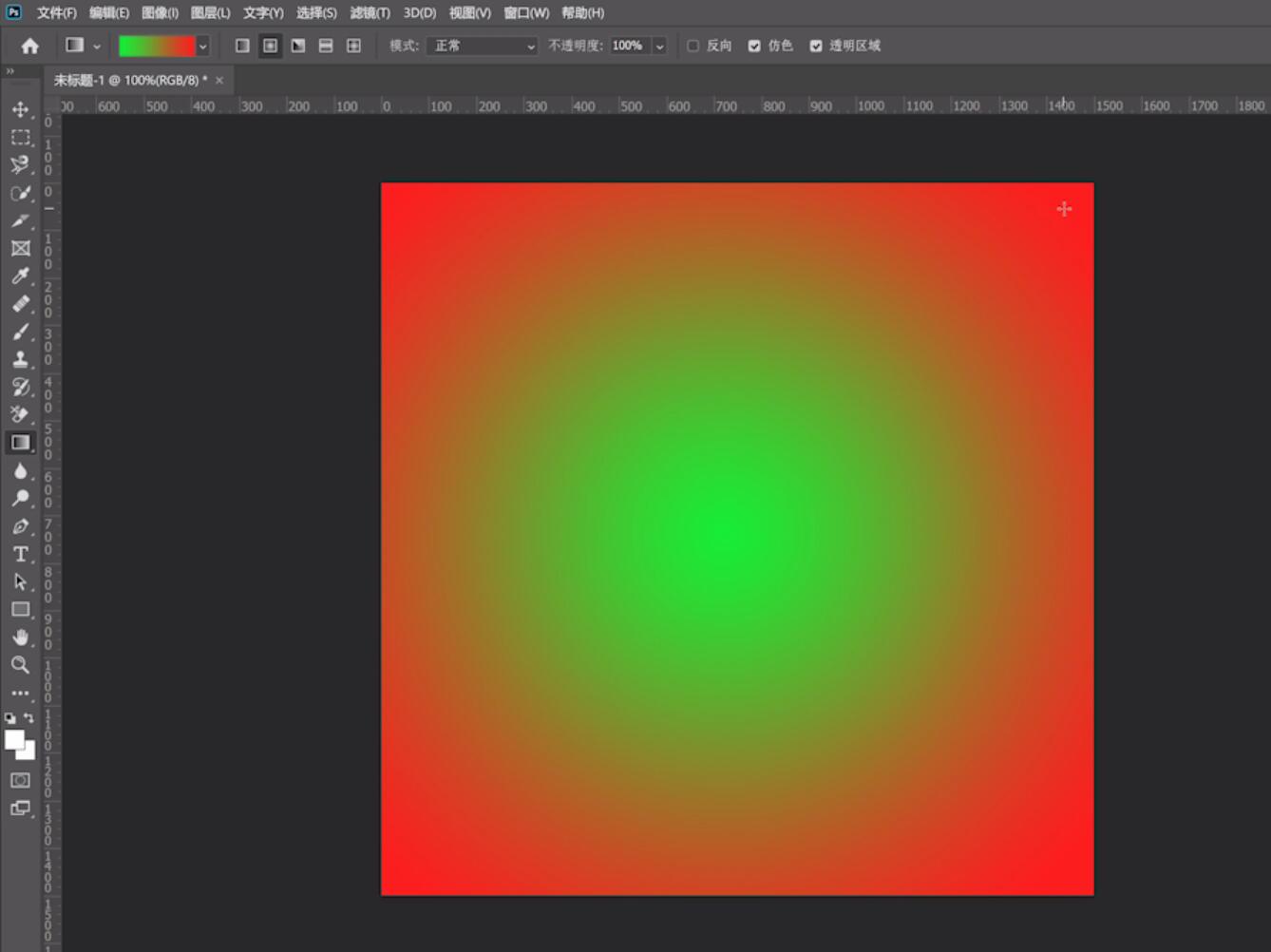Select the Move tool
The width and height of the screenshot is (1271, 952).
point(20,110)
